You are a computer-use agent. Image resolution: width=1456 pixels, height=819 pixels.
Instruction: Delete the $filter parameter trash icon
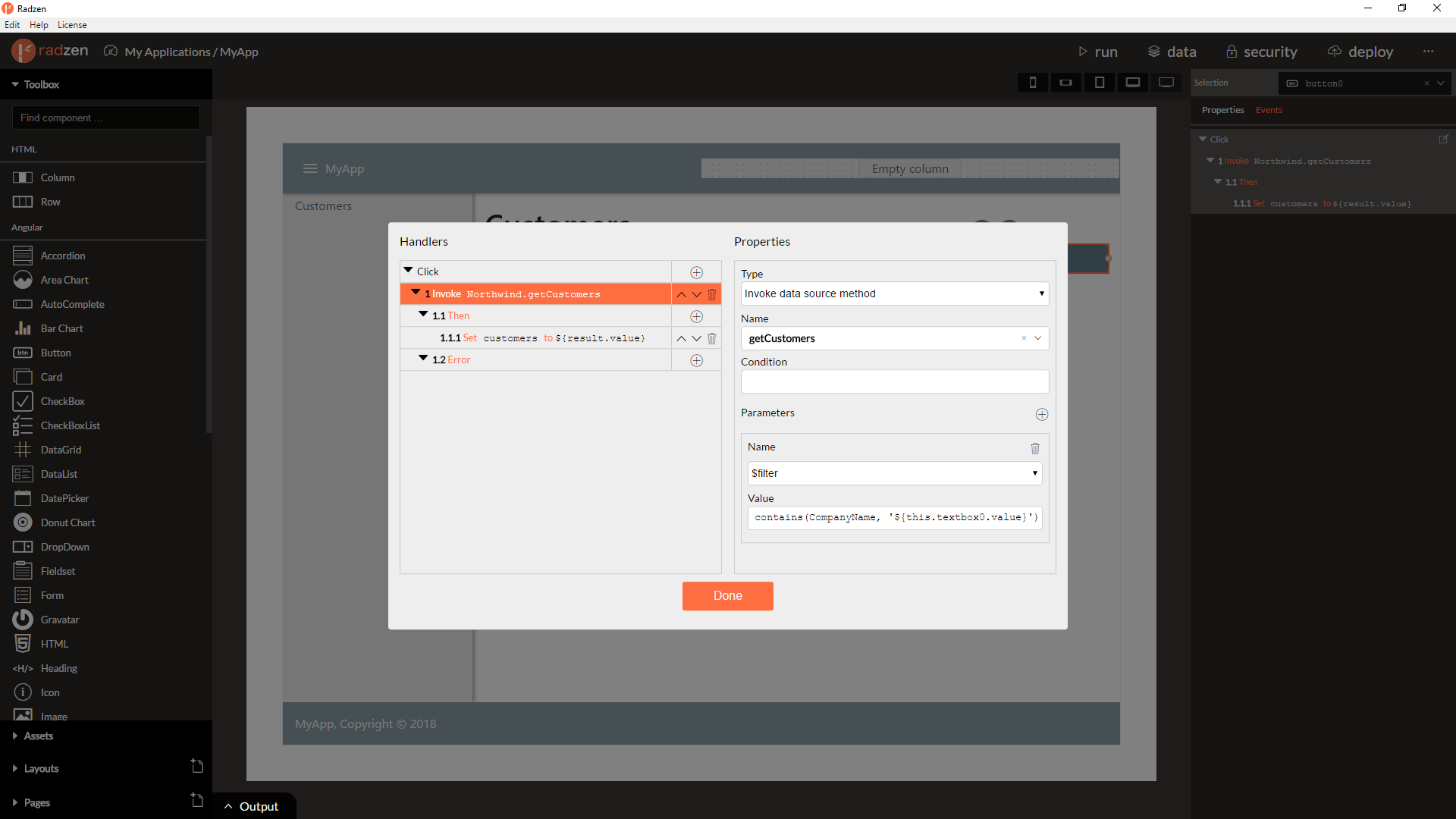coord(1035,448)
